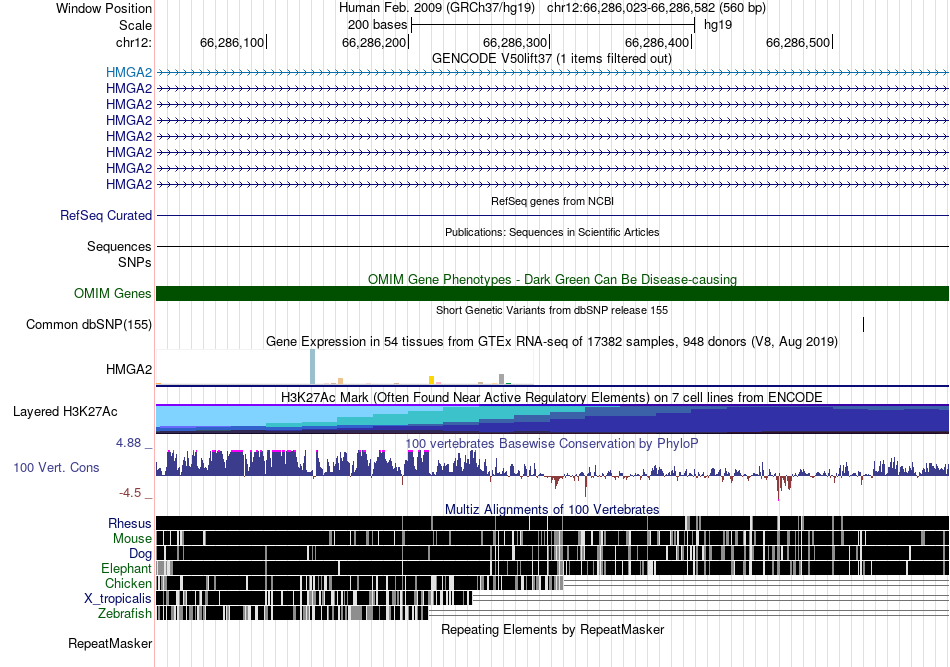950x667 pixels.
Task: Click the OMIM Gene Phenotypes track title
Action: [553, 279]
